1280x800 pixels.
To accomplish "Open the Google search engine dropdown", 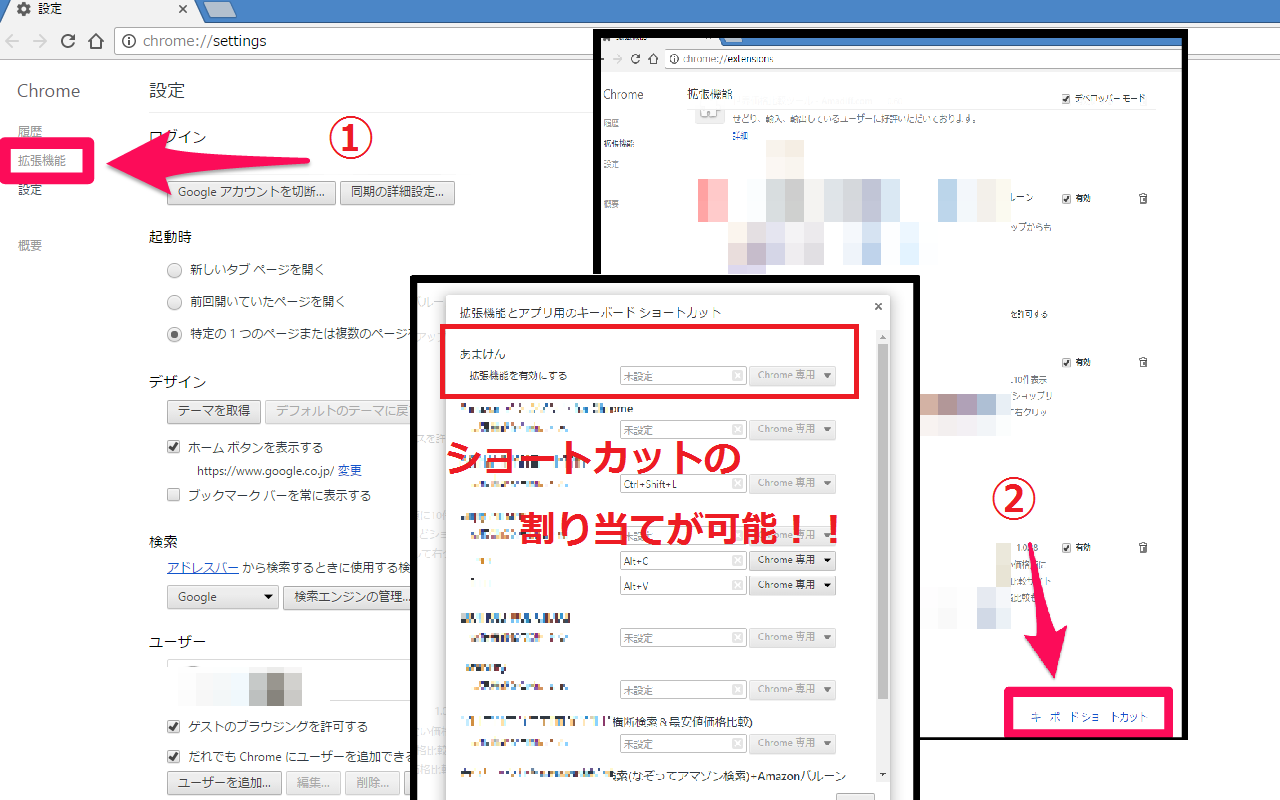I will pyautogui.click(x=222, y=597).
